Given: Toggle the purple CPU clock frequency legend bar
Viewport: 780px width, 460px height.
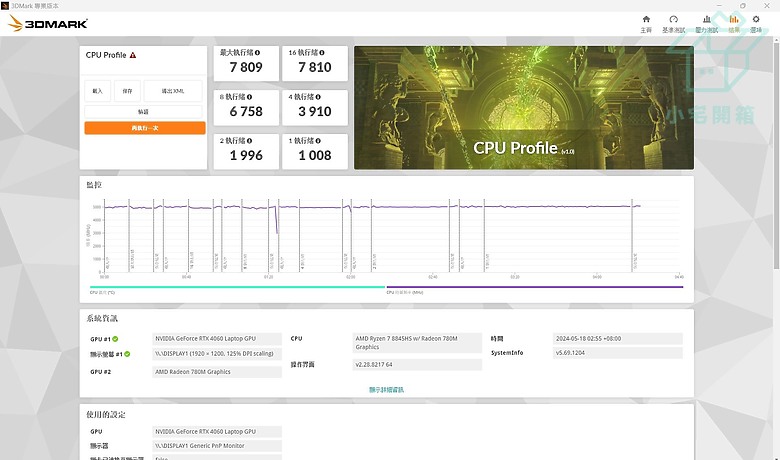Looking at the screenshot, I should coord(535,287).
